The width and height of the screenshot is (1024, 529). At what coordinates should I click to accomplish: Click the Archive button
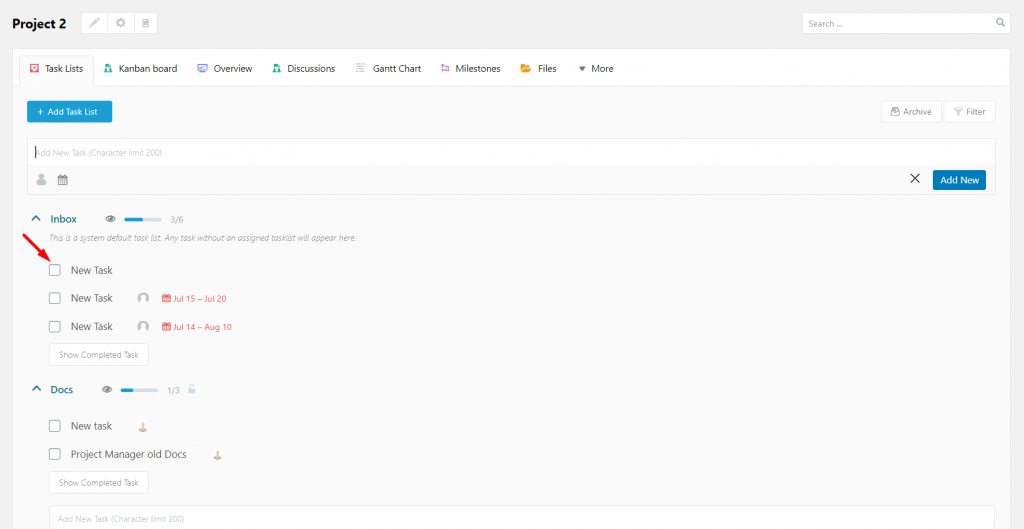click(911, 112)
